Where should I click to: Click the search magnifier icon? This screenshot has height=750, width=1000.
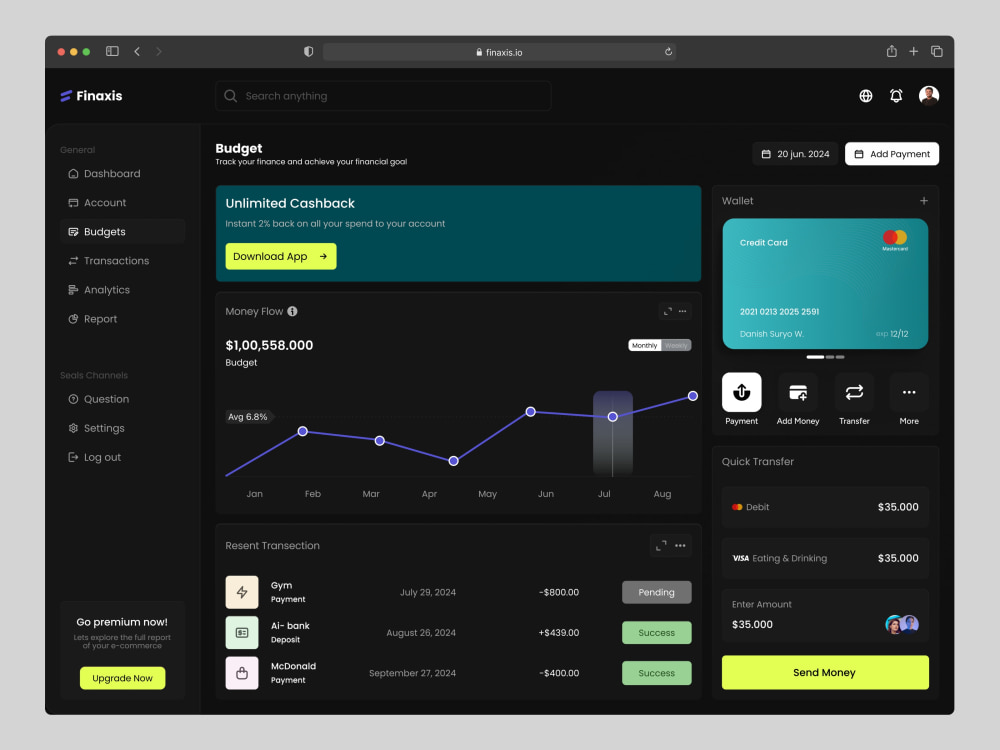tap(230, 96)
